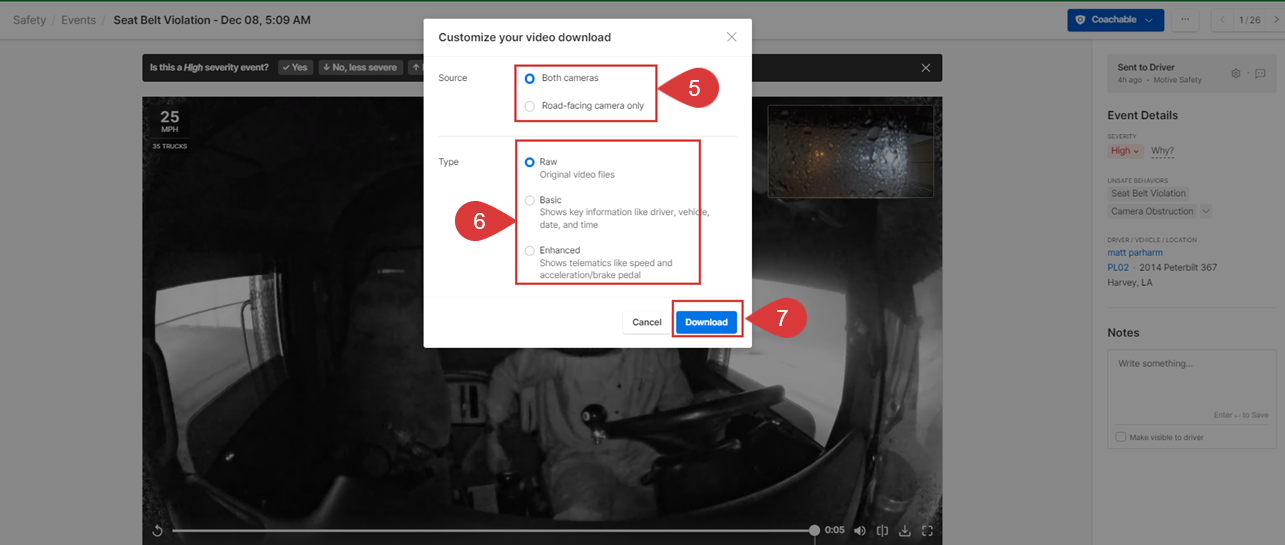Viewport: 1285px width, 545px height.
Task: Click the replay icon in video player
Action: click(157, 531)
